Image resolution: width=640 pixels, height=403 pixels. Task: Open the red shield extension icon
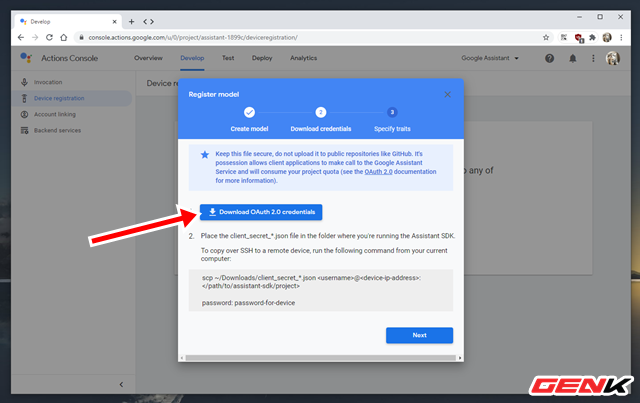click(578, 38)
